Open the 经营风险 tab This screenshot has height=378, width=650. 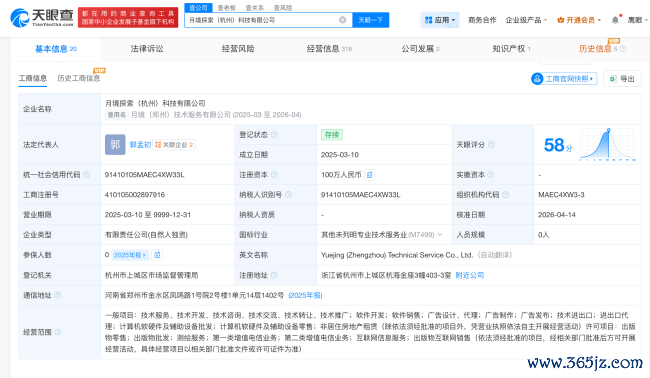238,49
